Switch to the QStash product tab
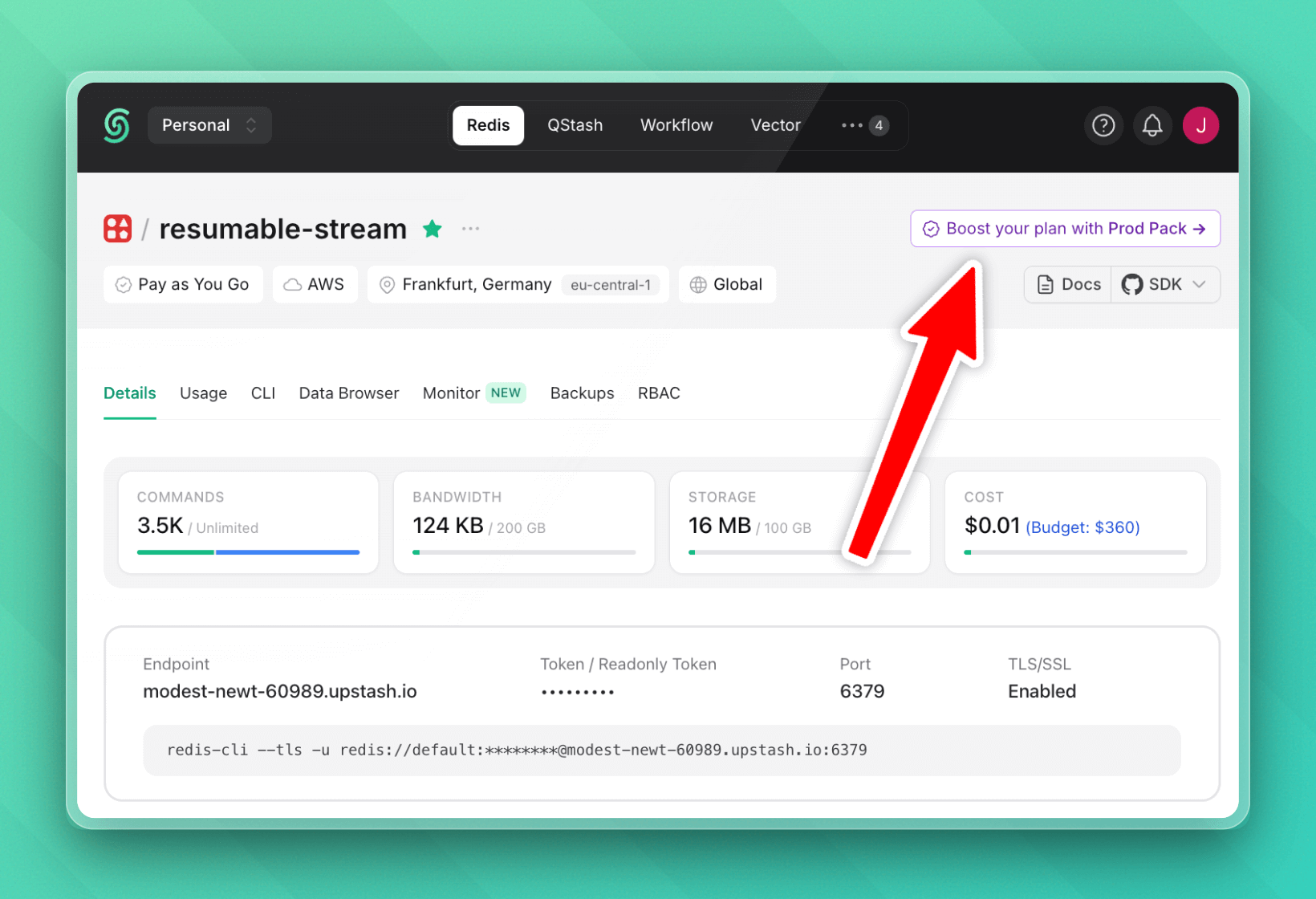 click(x=575, y=125)
